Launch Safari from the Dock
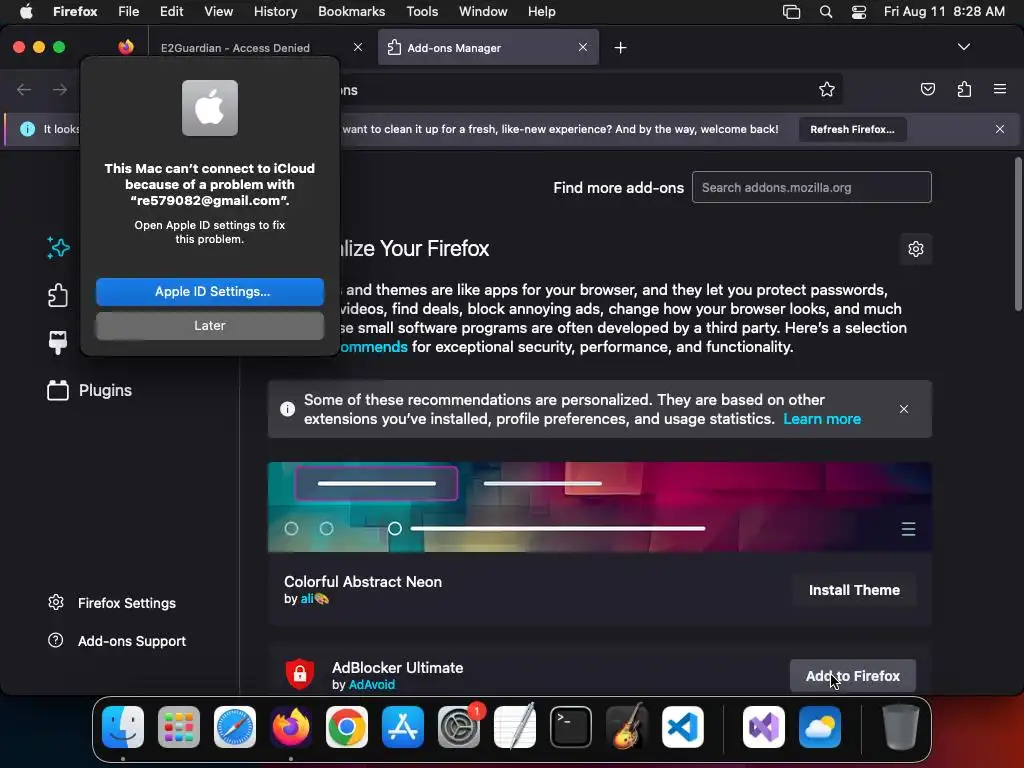The width and height of the screenshot is (1024, 768). tap(234, 727)
